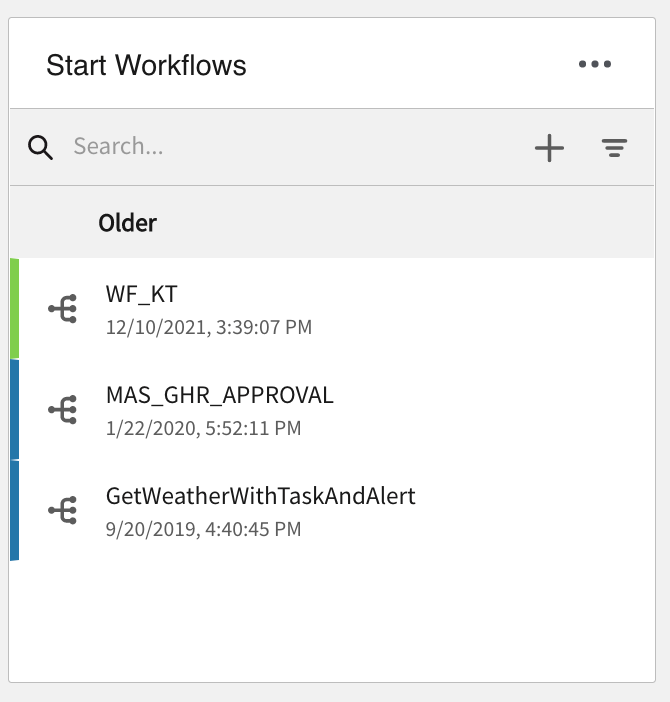This screenshot has height=702, width=670.
Task: Click the green status bar of WF_KT
Action: [14, 308]
